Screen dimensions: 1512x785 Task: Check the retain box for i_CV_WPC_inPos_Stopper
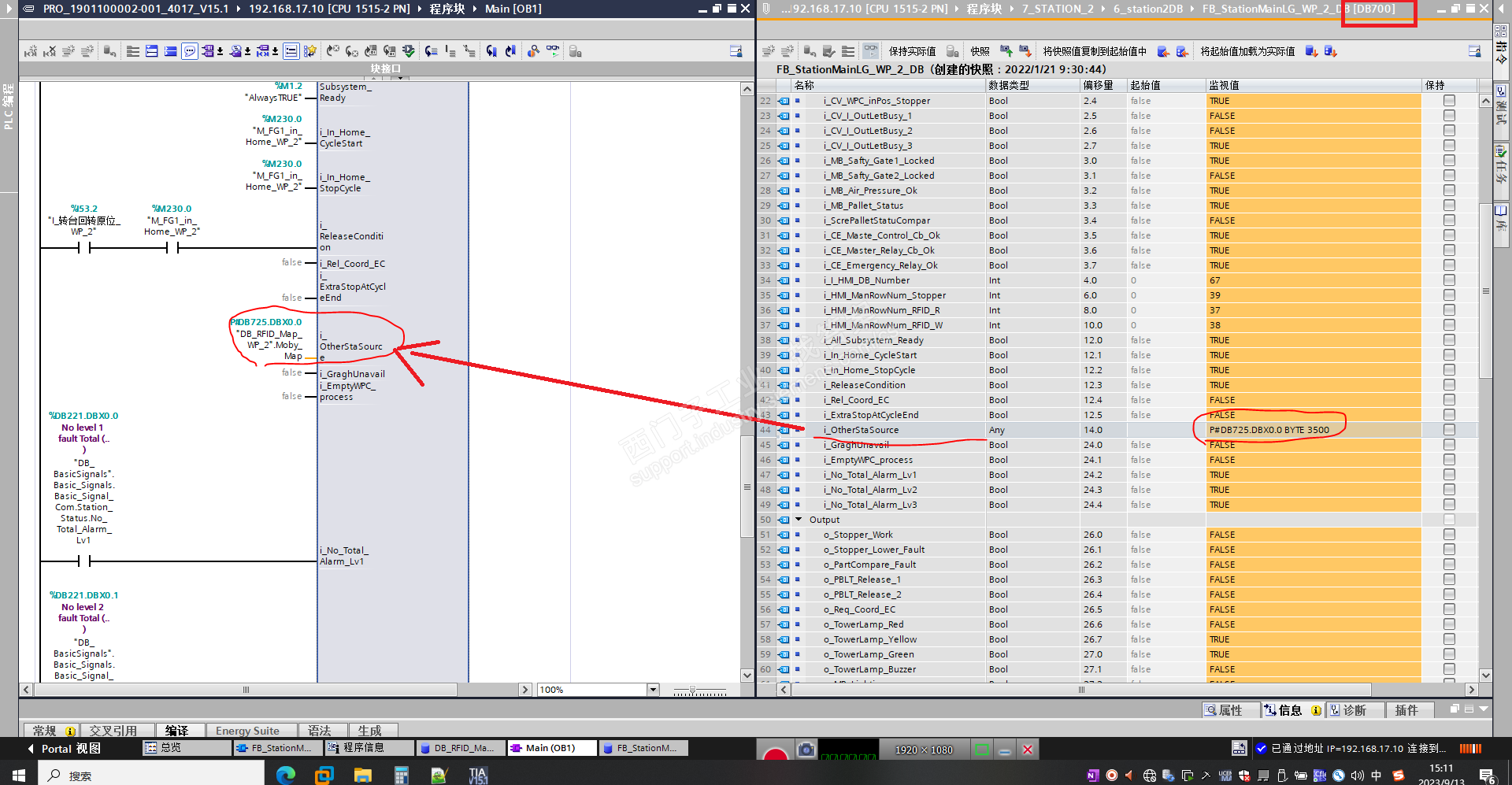1449,101
